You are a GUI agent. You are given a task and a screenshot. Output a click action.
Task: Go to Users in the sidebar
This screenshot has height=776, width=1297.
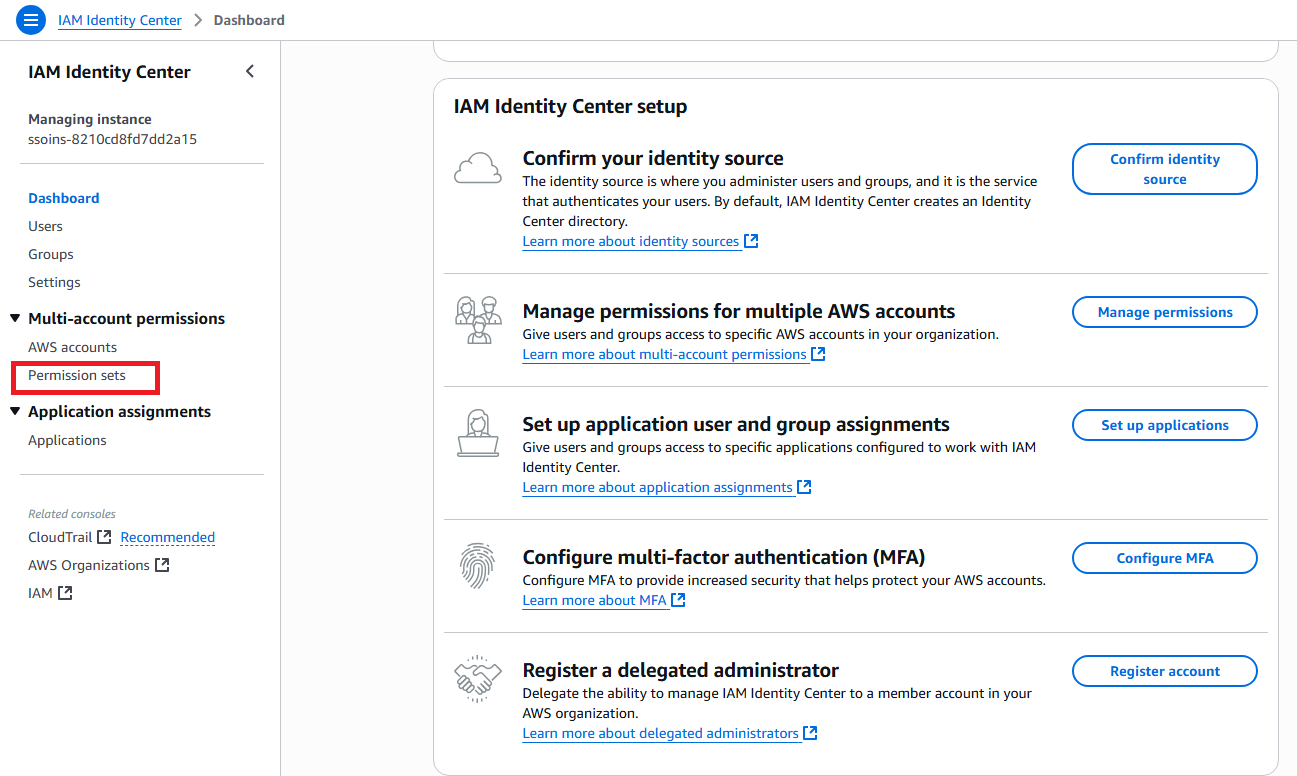pyautogui.click(x=45, y=226)
